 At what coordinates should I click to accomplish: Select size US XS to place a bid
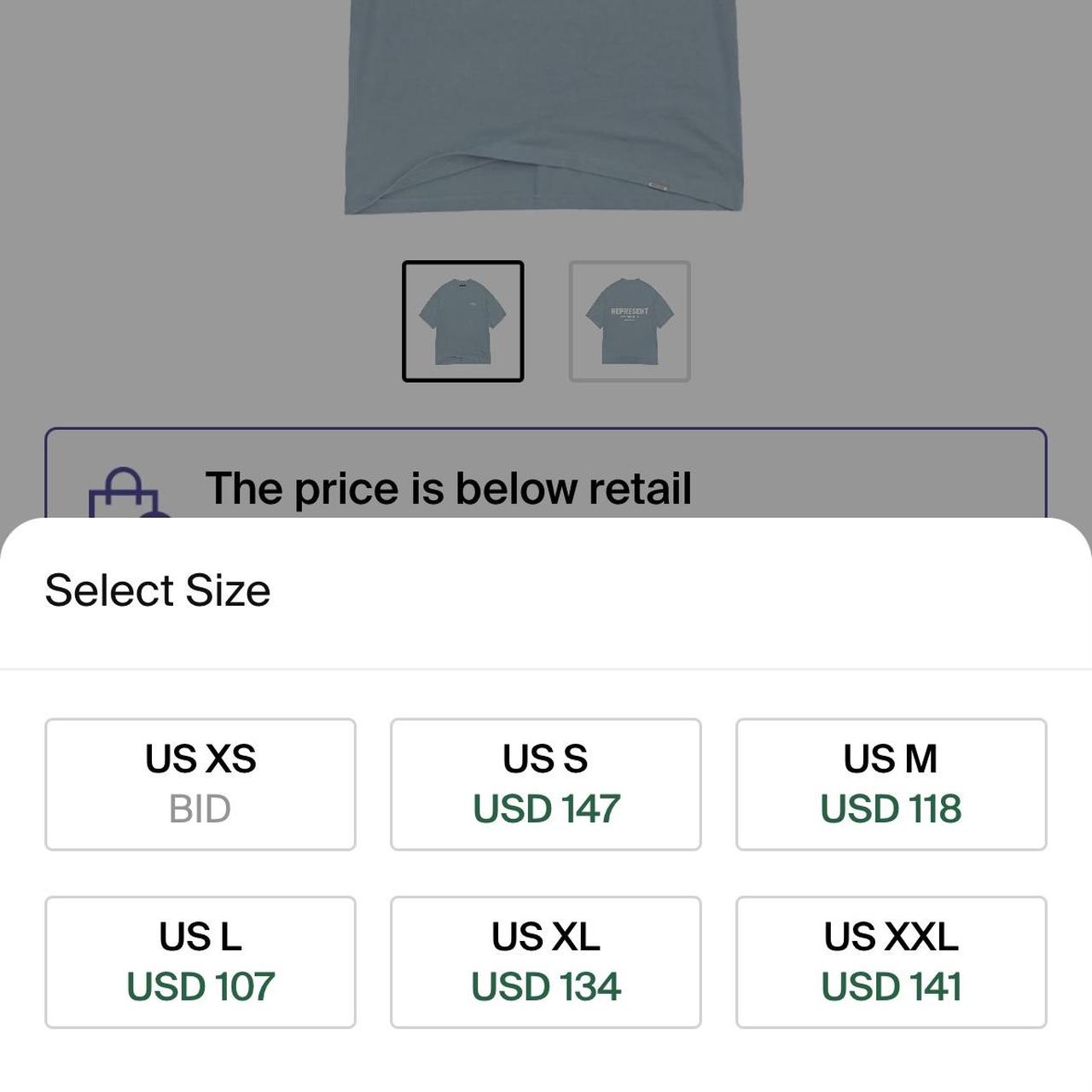click(201, 783)
